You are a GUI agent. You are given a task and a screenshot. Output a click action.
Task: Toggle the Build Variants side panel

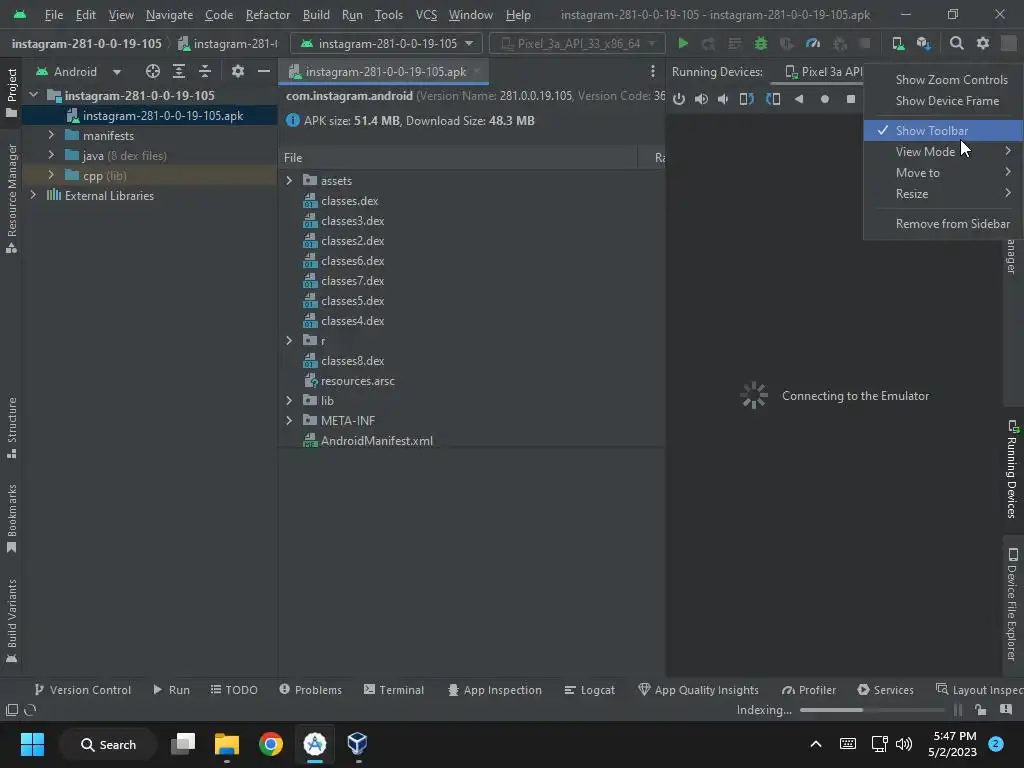(x=11, y=621)
